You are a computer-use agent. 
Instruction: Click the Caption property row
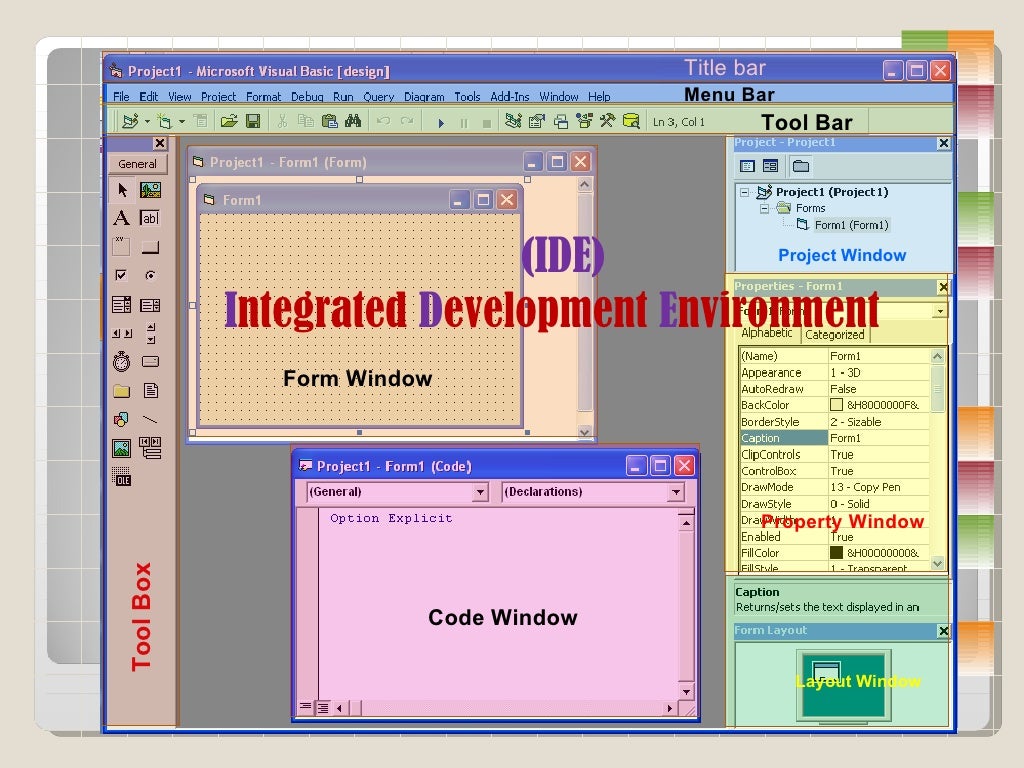click(834, 438)
